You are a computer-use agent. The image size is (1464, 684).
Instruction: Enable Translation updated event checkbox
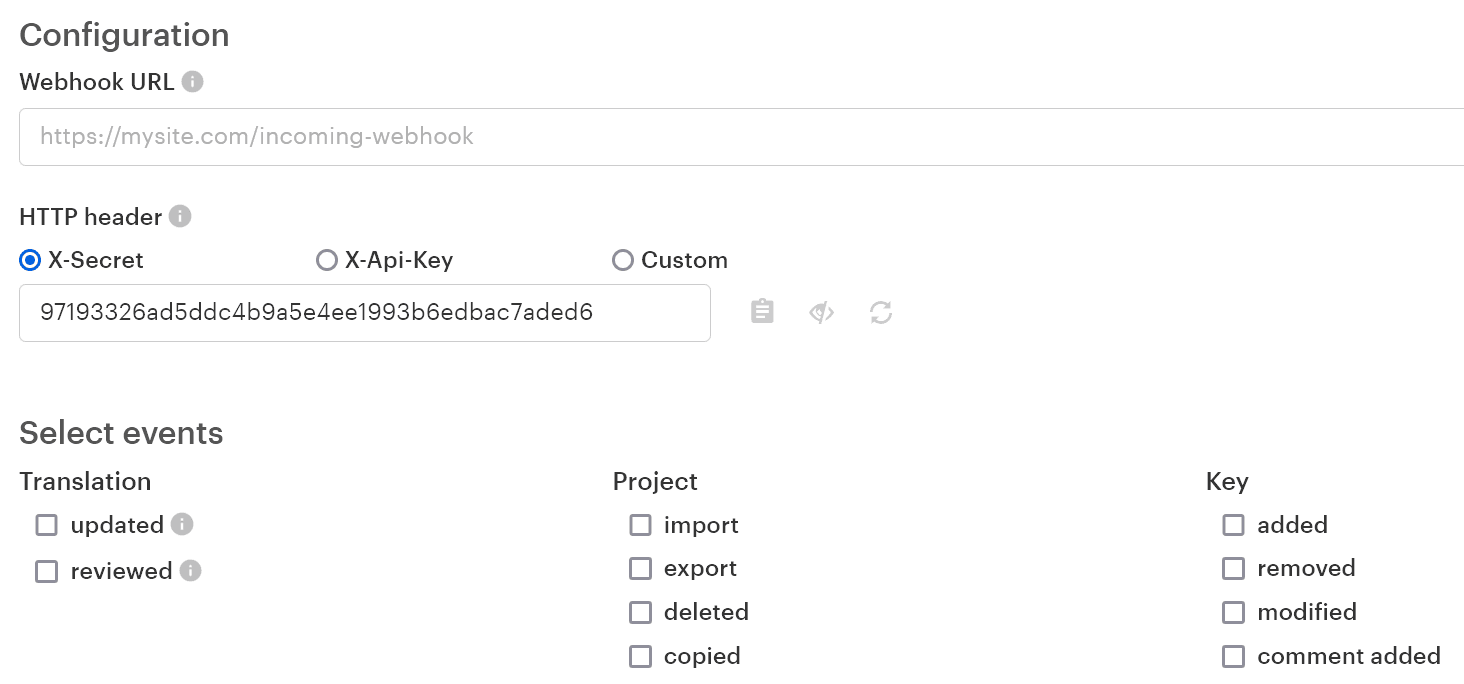46,525
